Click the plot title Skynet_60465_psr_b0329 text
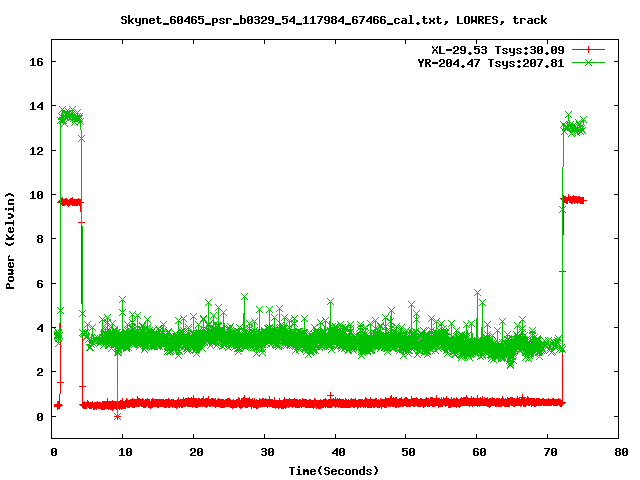Viewport: 640px width, 480px height. click(333, 20)
